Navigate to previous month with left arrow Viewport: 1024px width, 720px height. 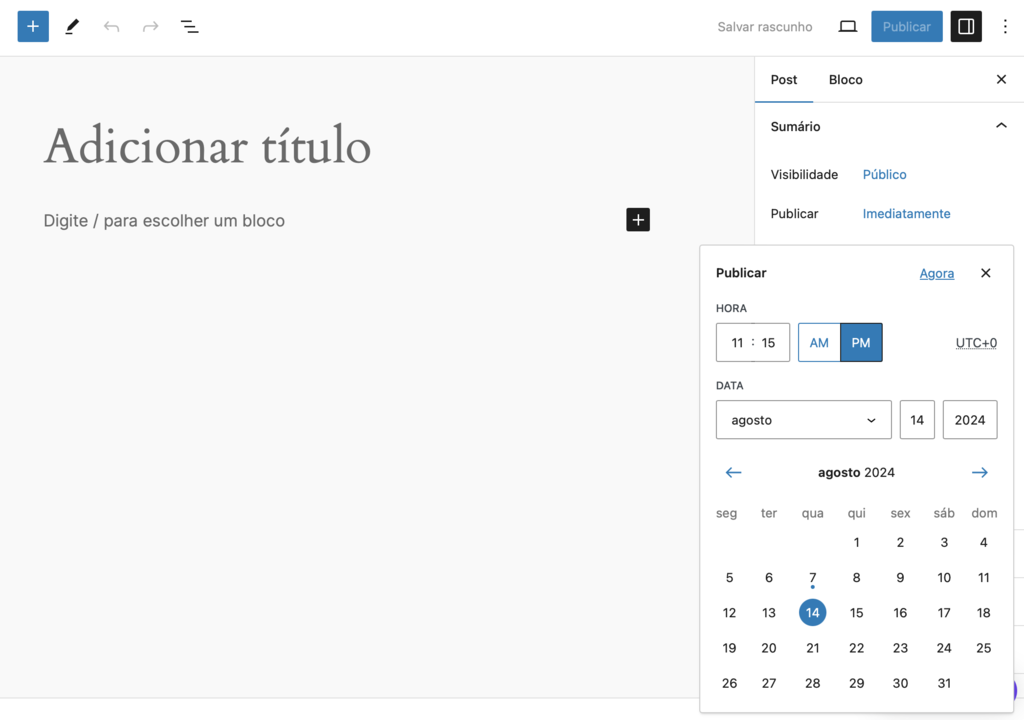(x=733, y=472)
